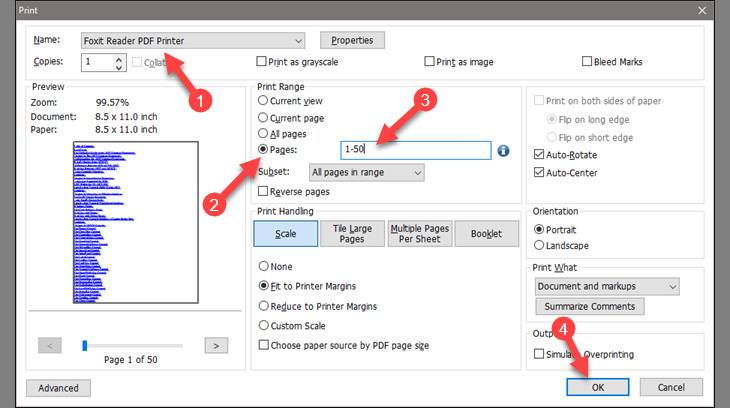Click the blue info icon beside Pages field

coord(504,151)
